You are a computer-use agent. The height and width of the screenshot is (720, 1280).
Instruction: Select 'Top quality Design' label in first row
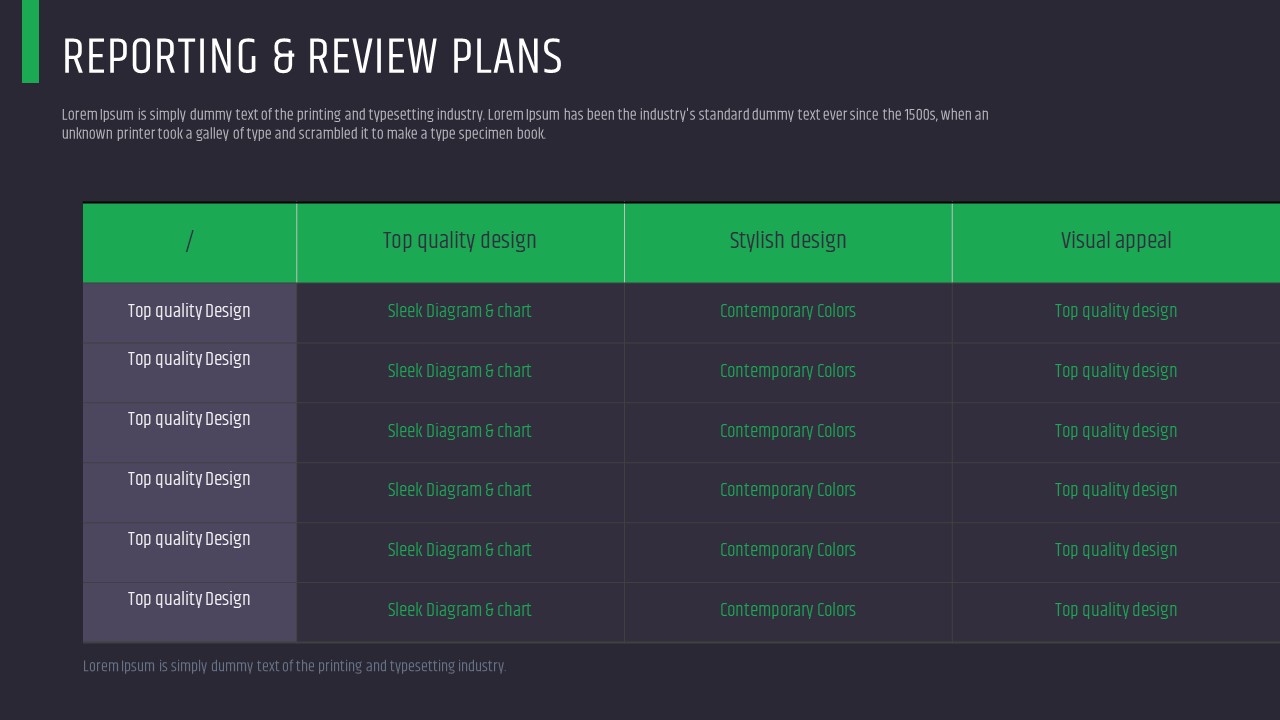click(x=189, y=311)
